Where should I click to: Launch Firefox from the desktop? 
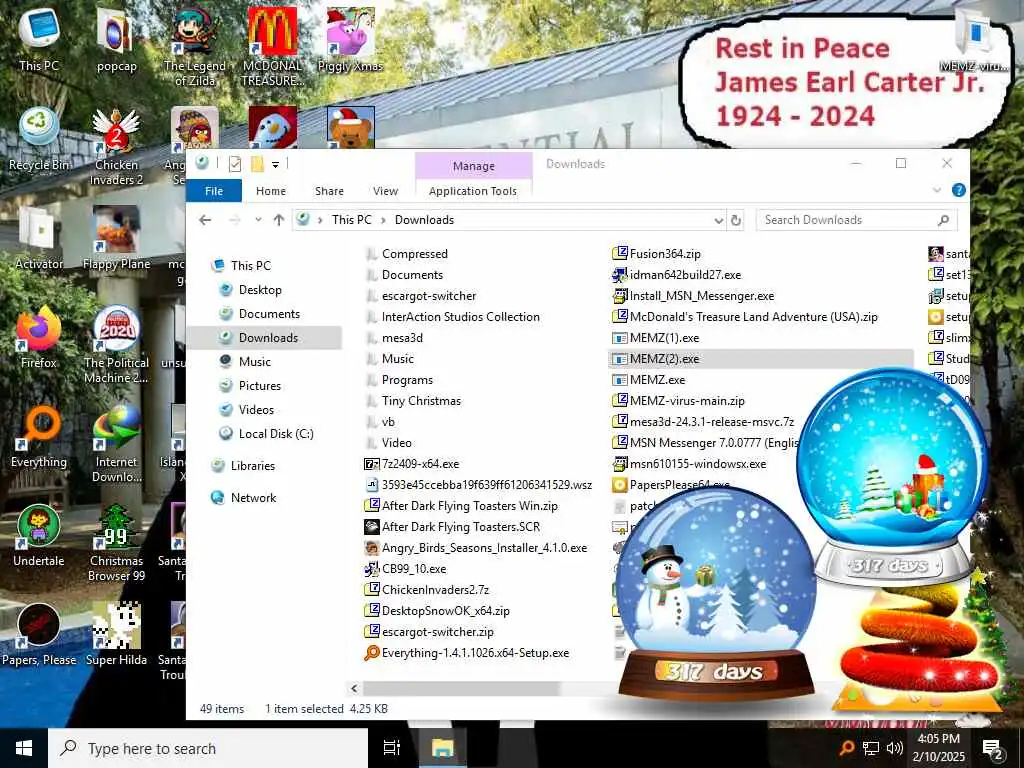[x=39, y=337]
